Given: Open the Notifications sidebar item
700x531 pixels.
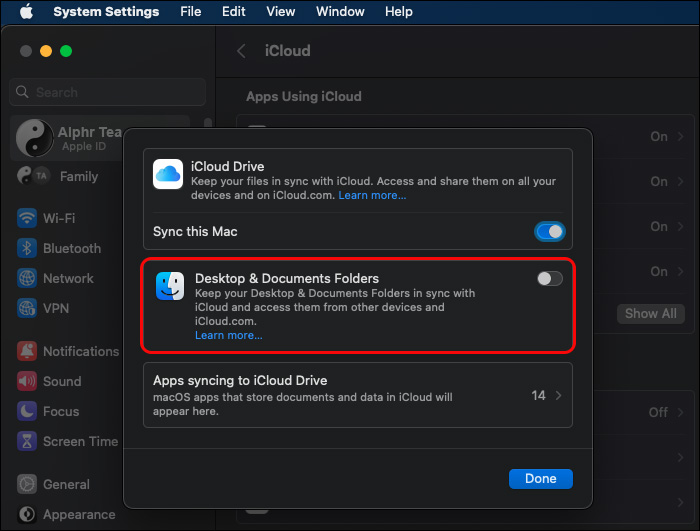Looking at the screenshot, I should point(80,351).
